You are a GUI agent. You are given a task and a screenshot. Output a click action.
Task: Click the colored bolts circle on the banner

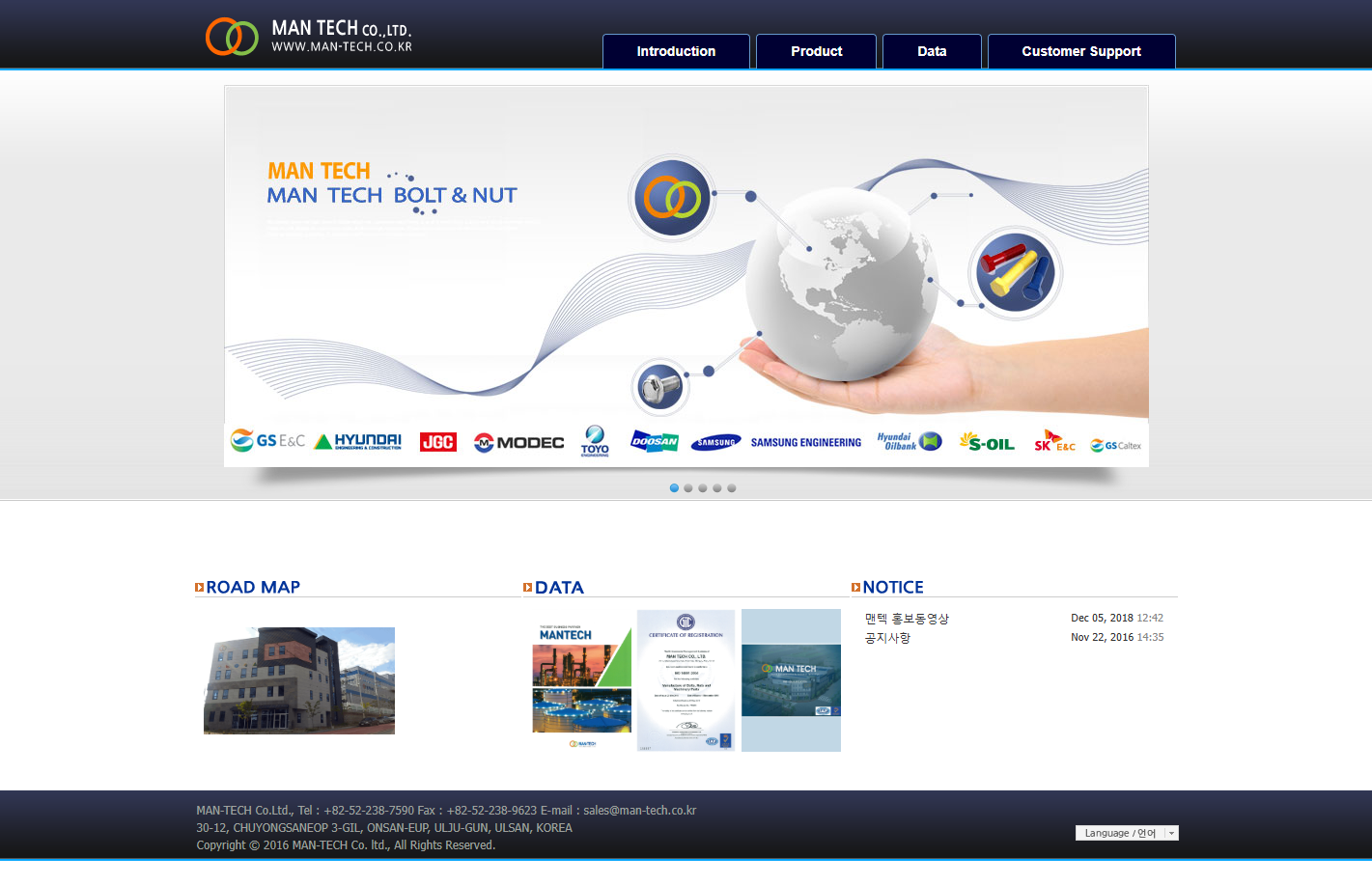1014,273
